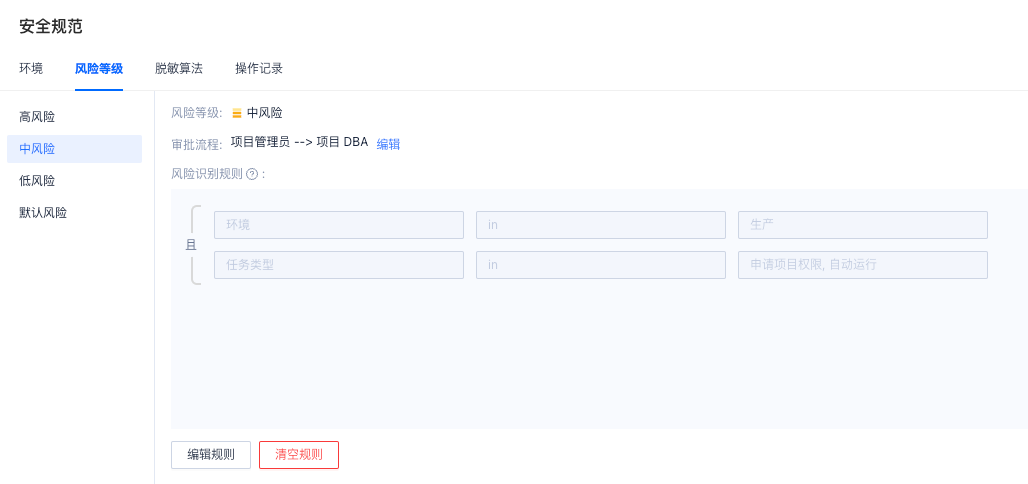The height and width of the screenshot is (484, 1028).
Task: Click the yellow 中风险 level icon
Action: click(237, 113)
